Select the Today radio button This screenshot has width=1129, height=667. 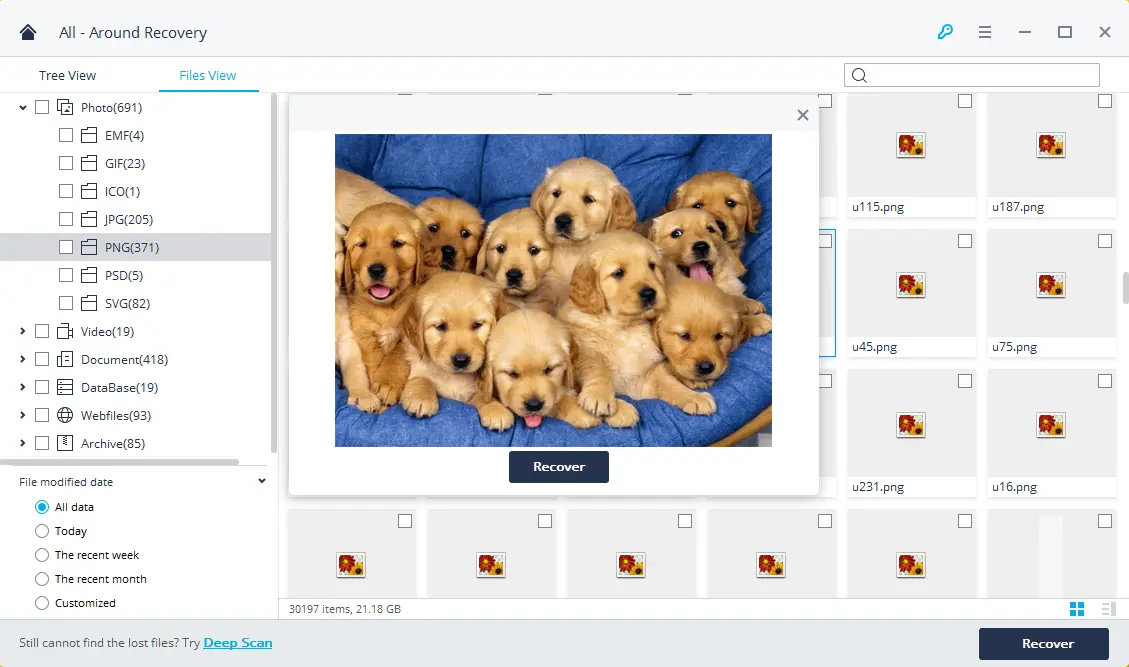(42, 531)
